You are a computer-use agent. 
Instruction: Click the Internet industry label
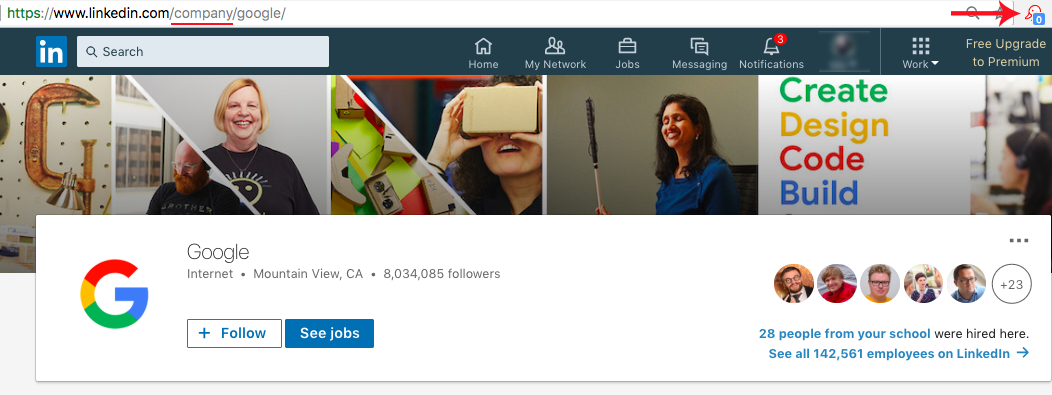(210, 274)
